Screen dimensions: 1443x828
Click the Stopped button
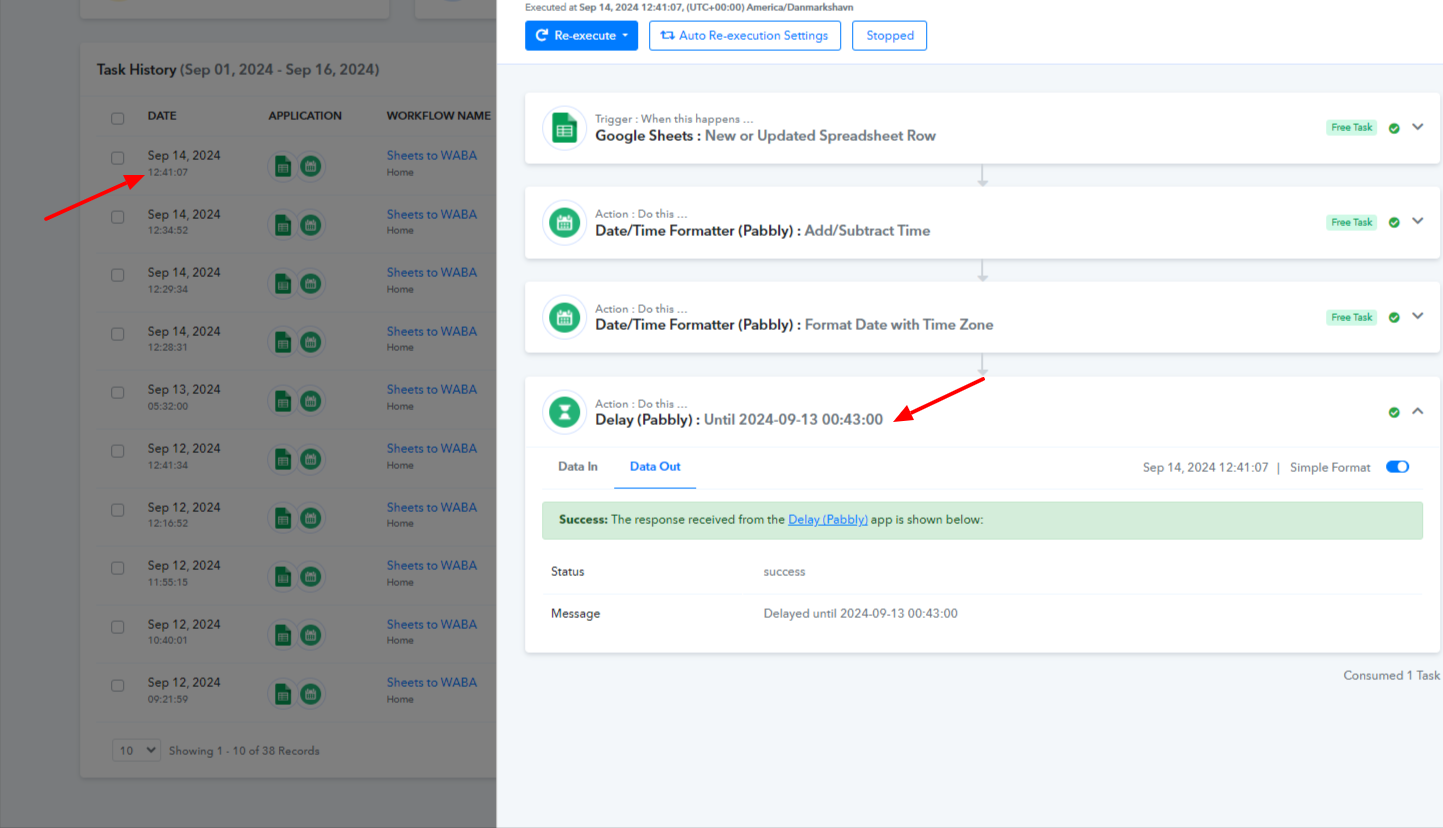click(x=890, y=36)
